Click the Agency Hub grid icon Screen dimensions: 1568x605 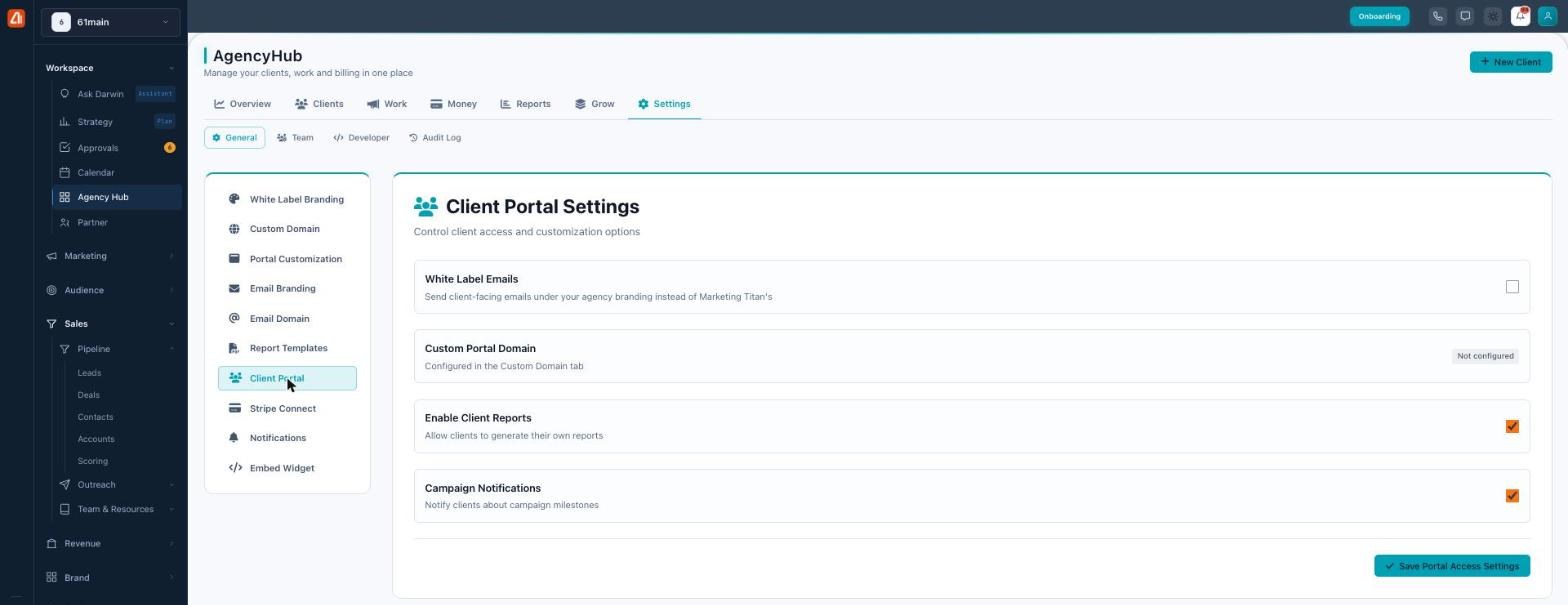pos(65,197)
